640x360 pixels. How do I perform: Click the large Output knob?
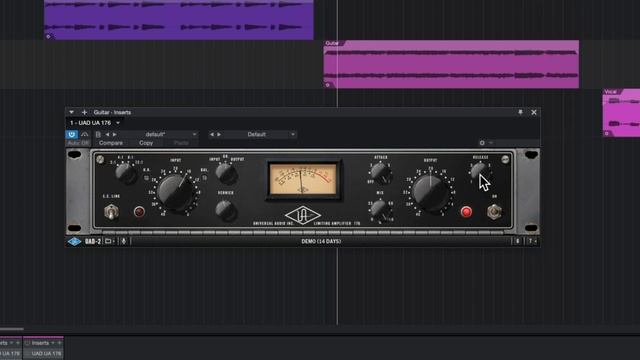click(x=430, y=193)
